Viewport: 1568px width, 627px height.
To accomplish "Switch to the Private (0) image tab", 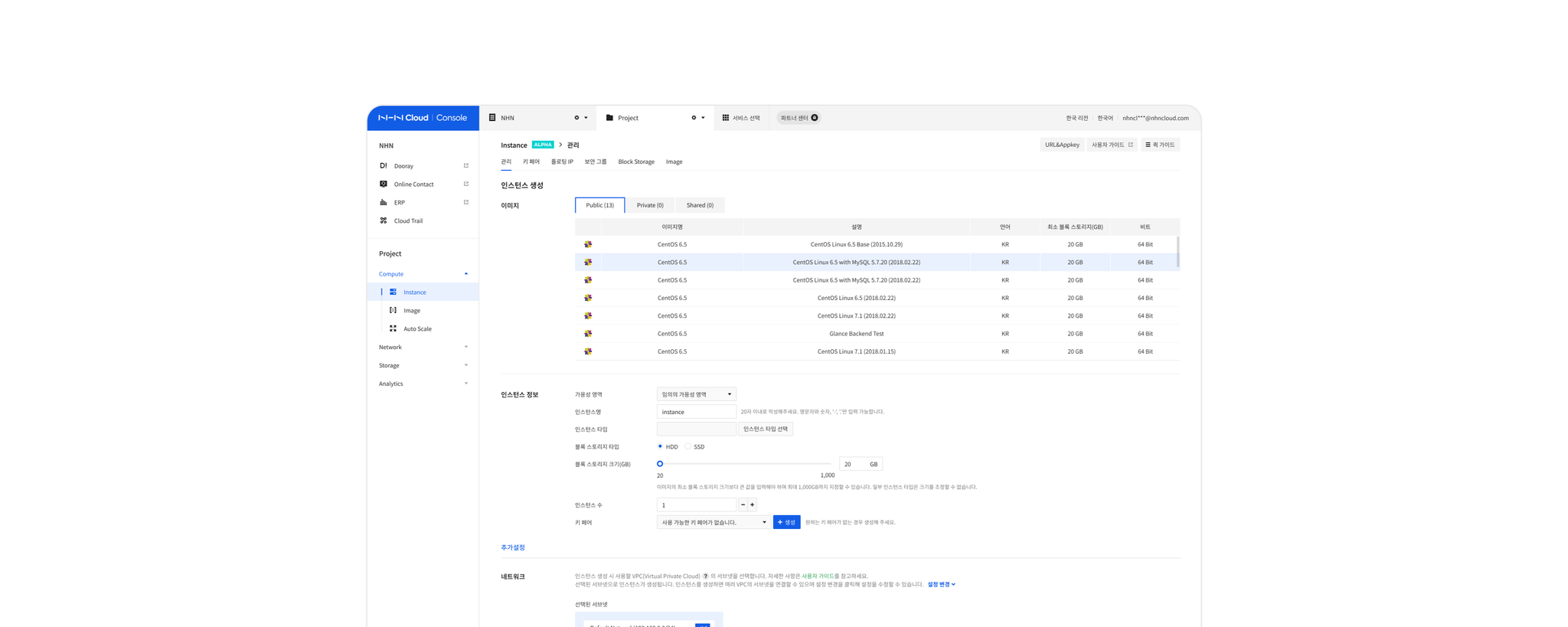I will pos(650,205).
